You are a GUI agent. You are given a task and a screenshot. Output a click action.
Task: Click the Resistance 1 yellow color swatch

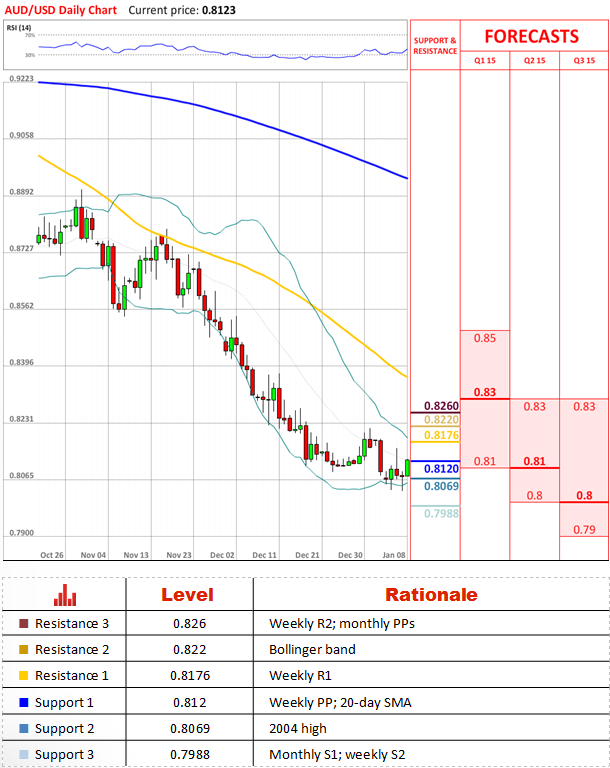point(24,675)
